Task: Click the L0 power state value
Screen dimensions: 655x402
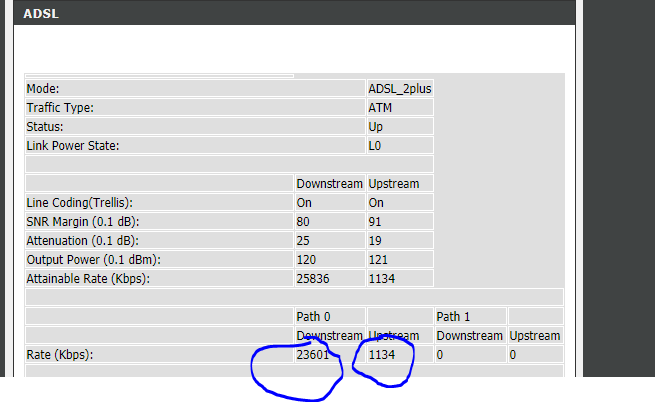Action: click(376, 146)
